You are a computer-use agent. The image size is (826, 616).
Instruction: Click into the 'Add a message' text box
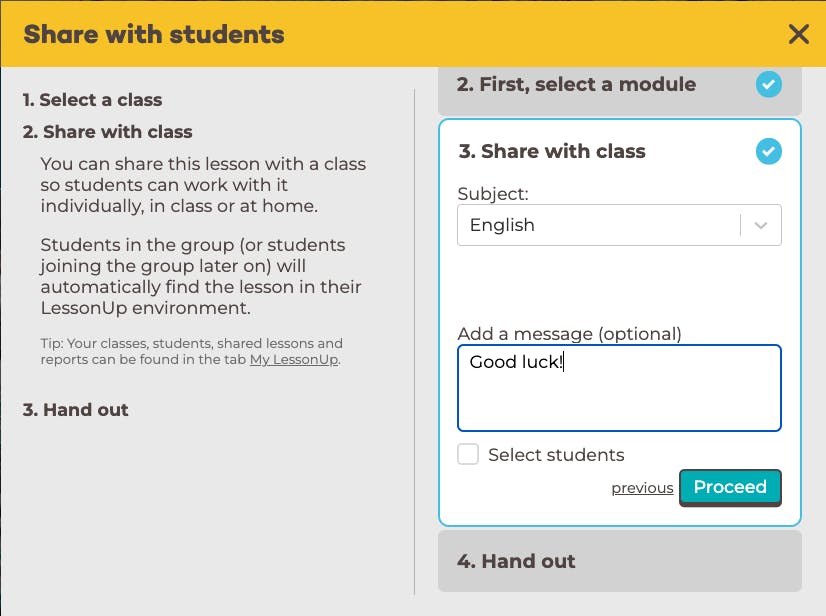tap(619, 388)
